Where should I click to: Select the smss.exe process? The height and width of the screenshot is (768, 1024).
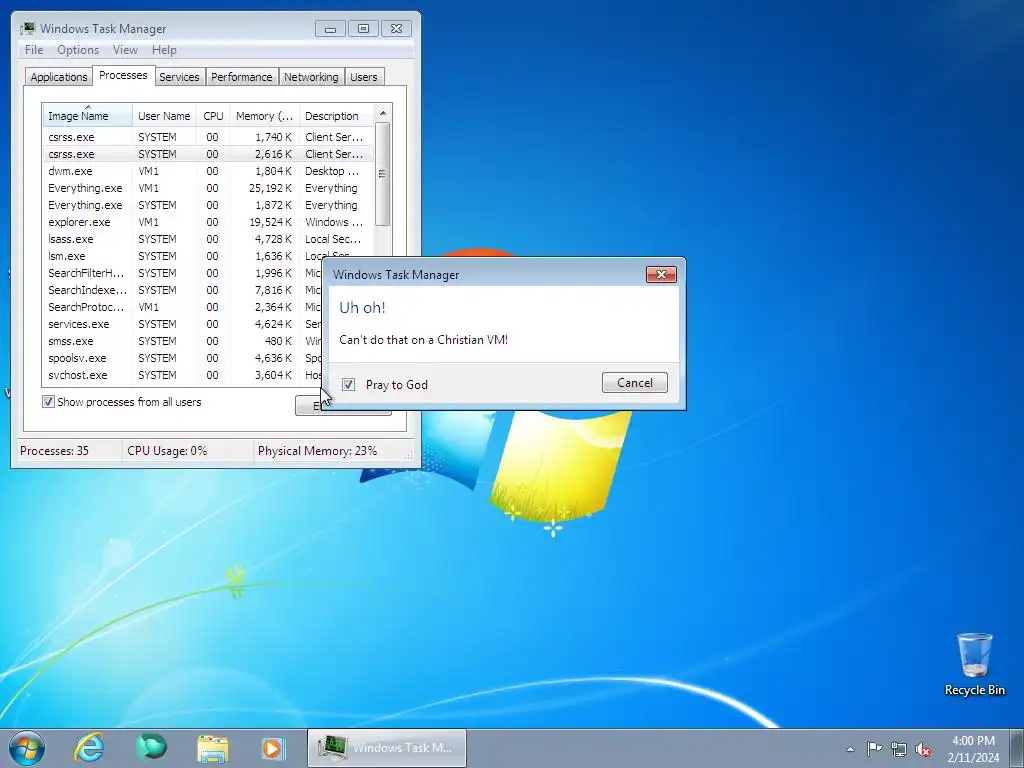[x=182, y=341]
